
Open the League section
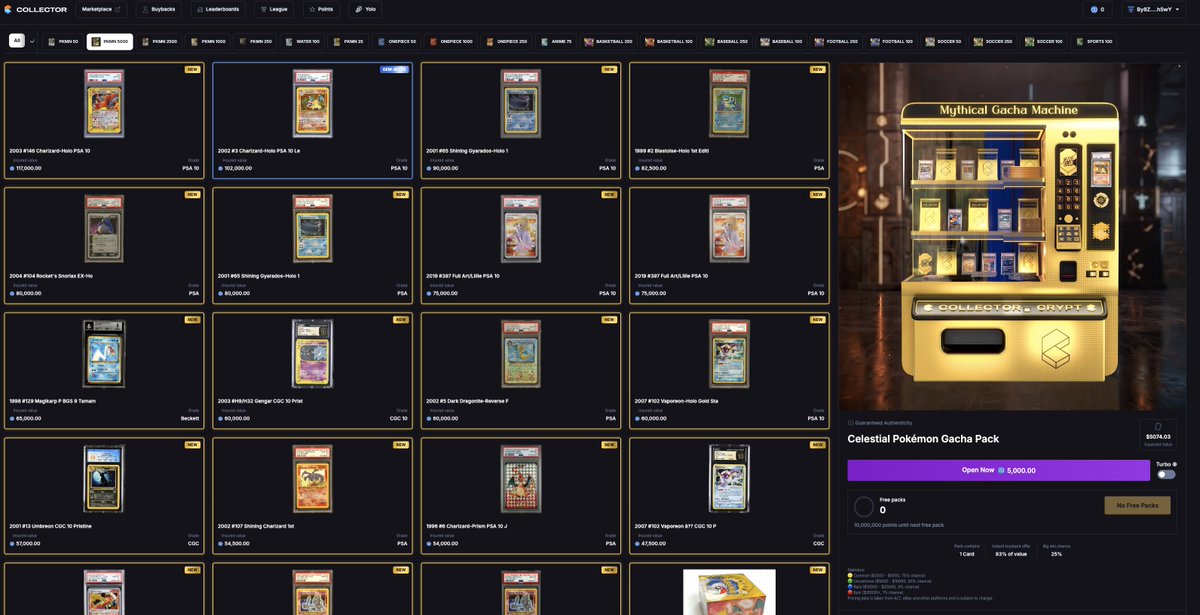[x=274, y=9]
